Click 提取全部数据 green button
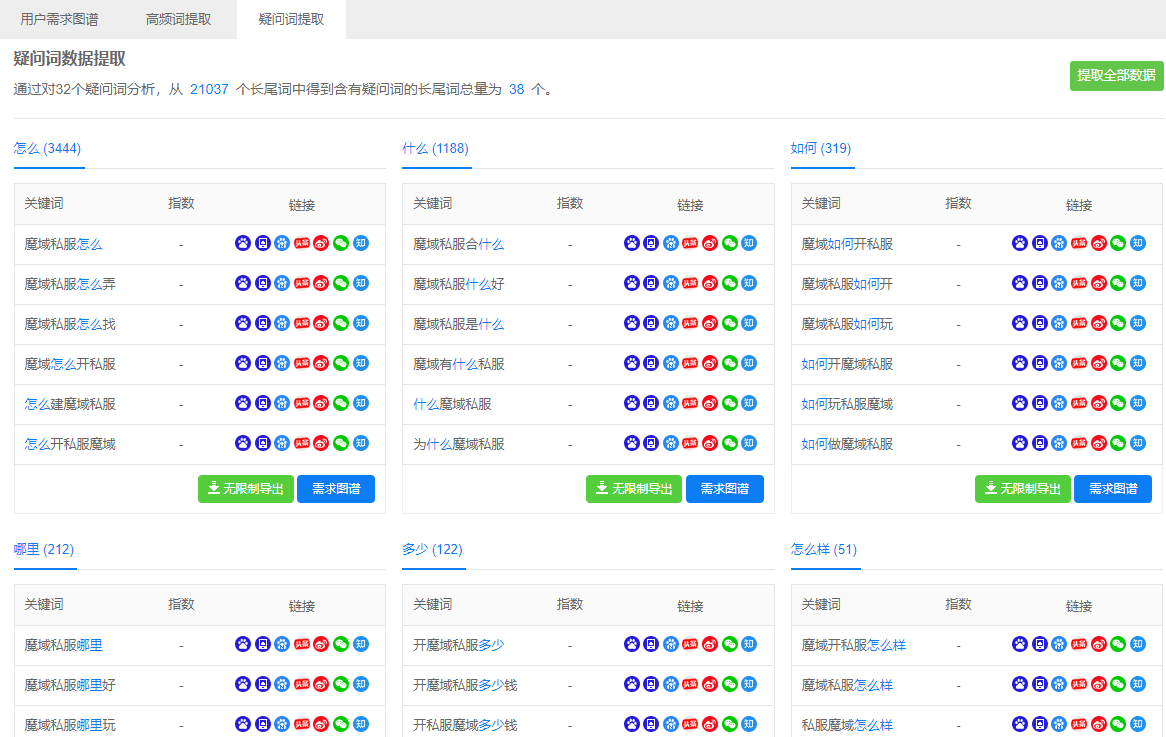The width and height of the screenshot is (1166, 737). point(1116,75)
